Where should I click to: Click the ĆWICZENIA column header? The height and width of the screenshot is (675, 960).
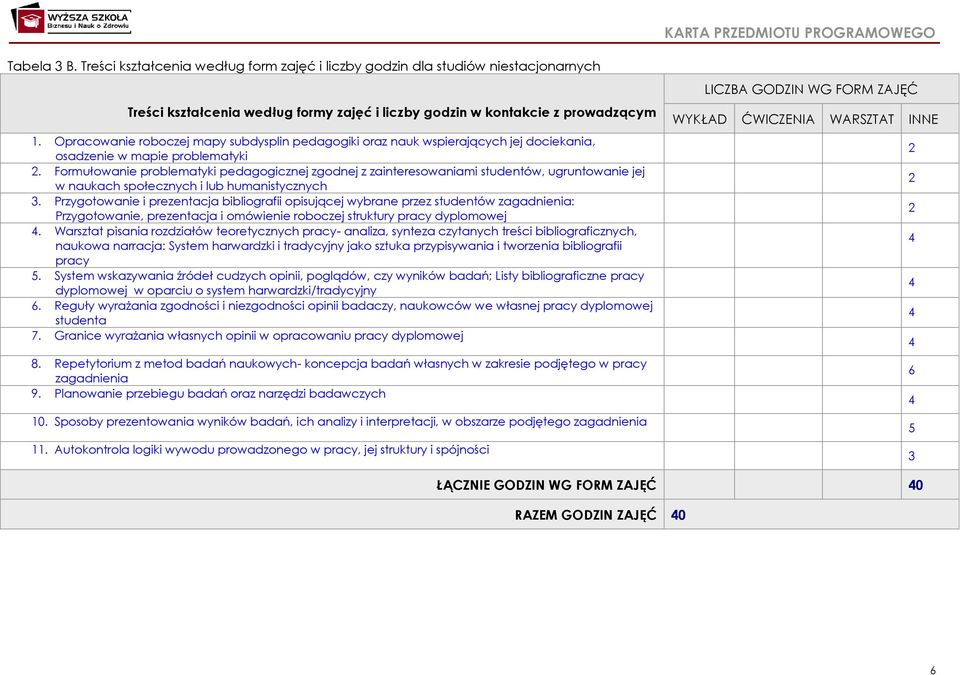778,119
